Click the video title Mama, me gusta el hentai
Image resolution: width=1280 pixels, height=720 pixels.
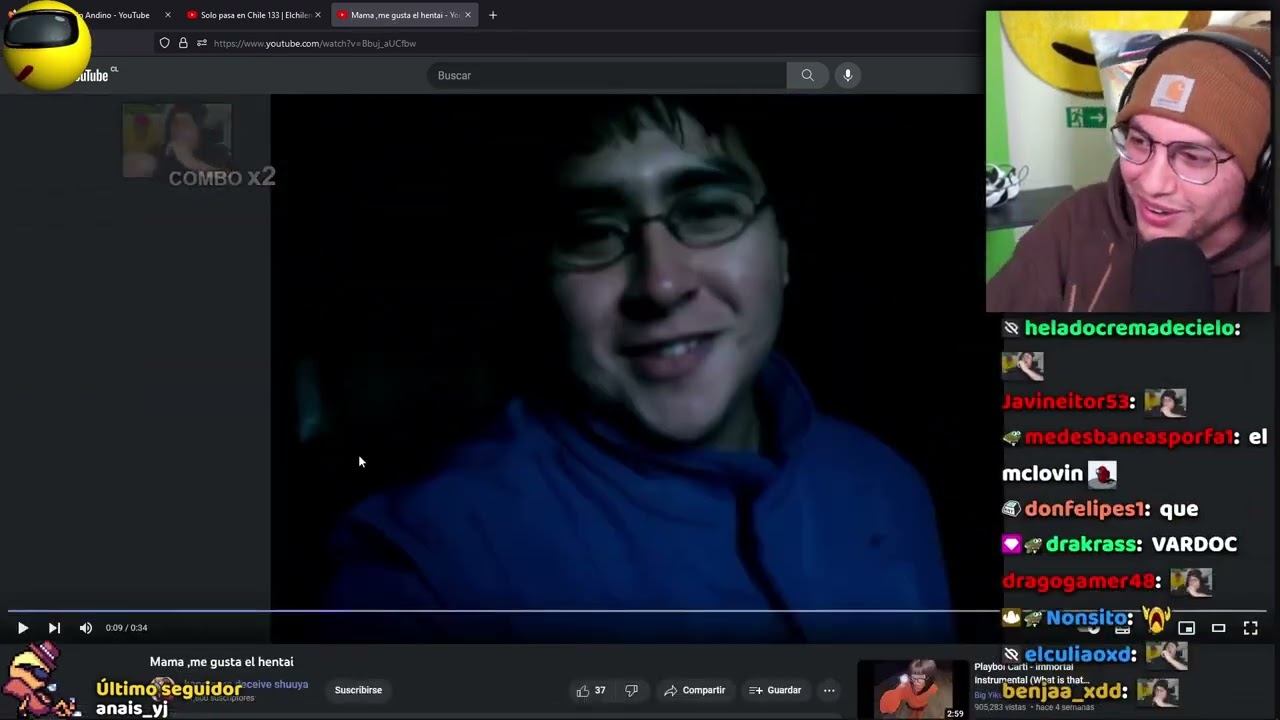(221, 662)
